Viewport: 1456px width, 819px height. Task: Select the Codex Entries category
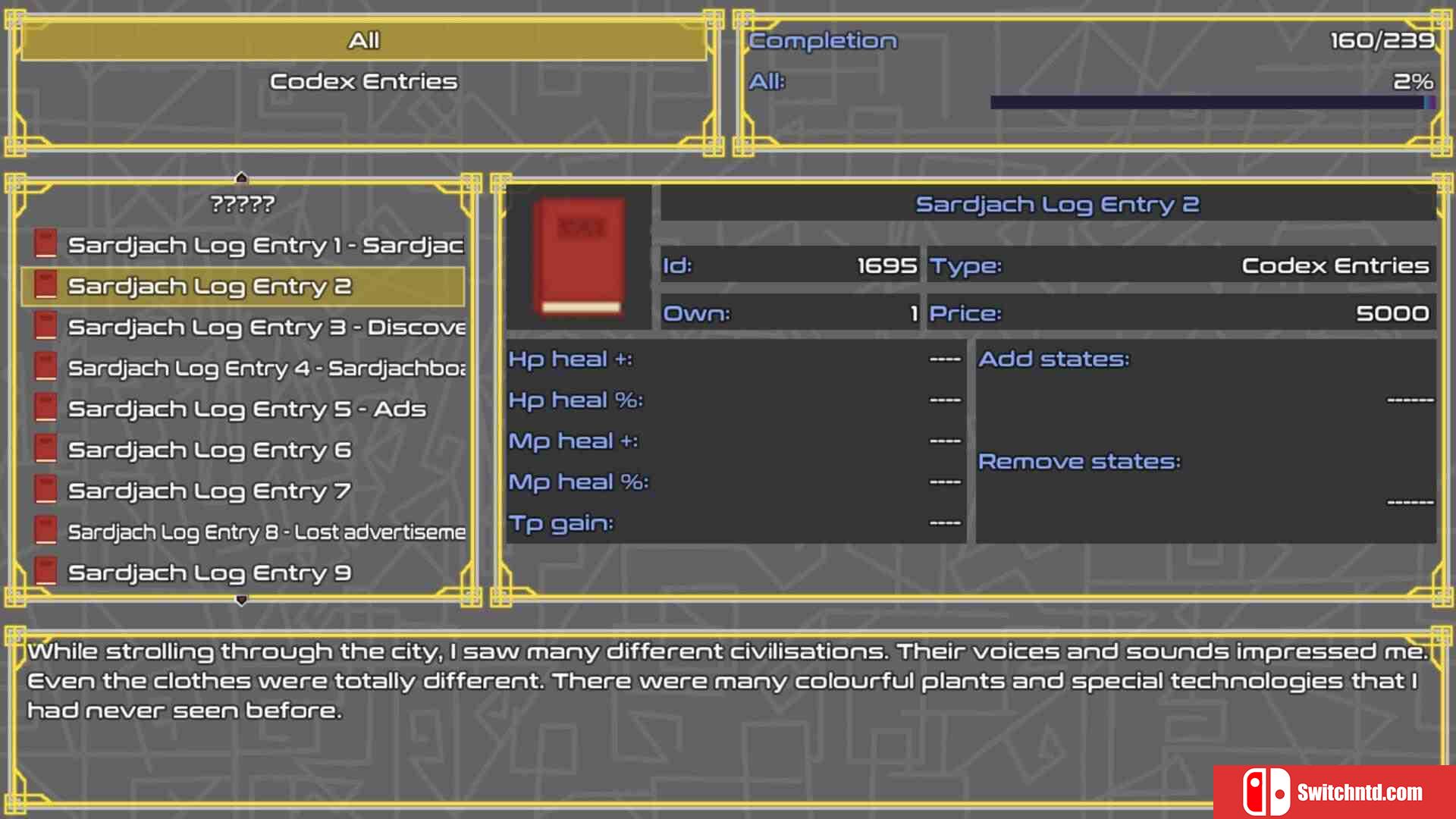[364, 81]
